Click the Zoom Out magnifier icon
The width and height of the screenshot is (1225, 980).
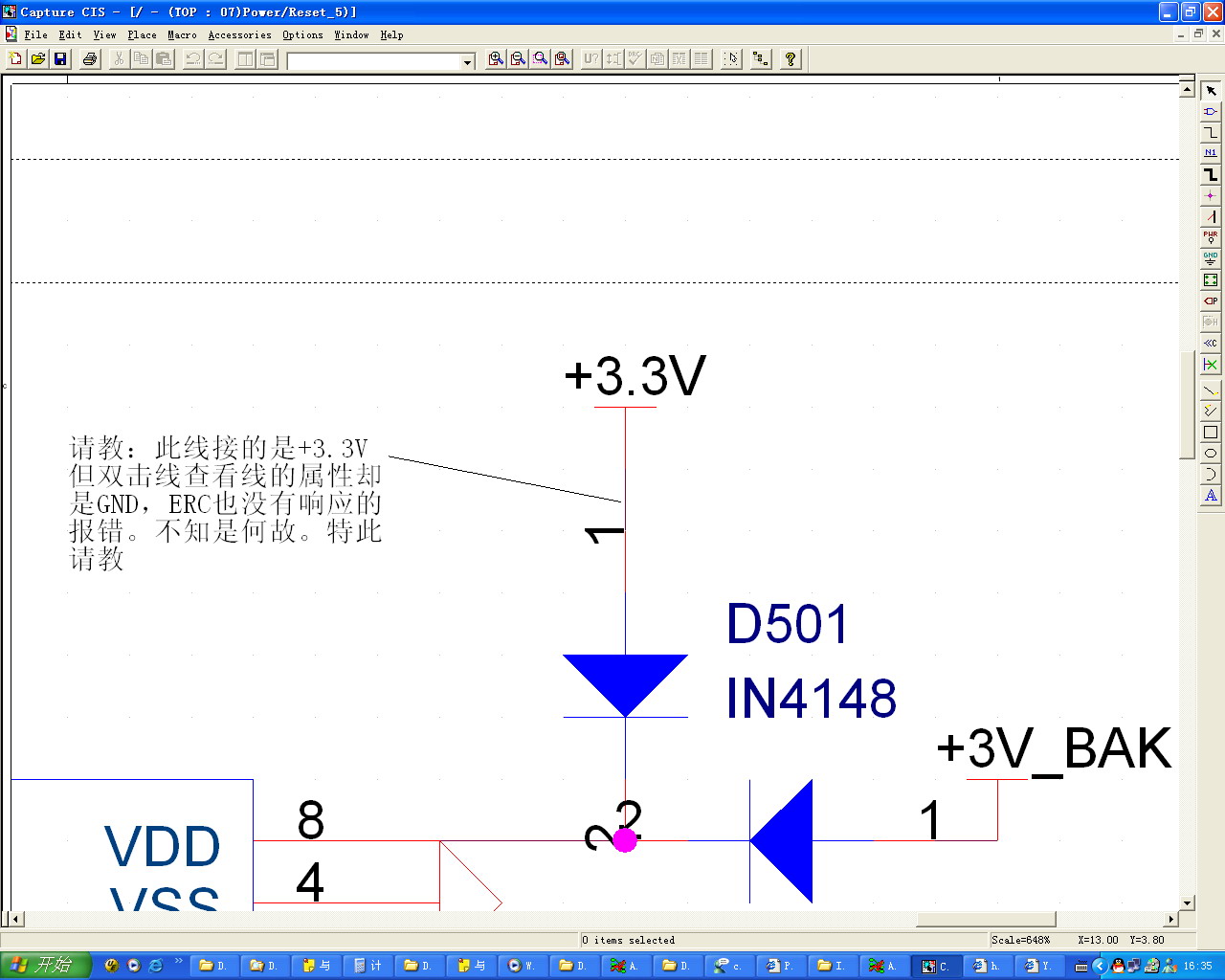(518, 59)
